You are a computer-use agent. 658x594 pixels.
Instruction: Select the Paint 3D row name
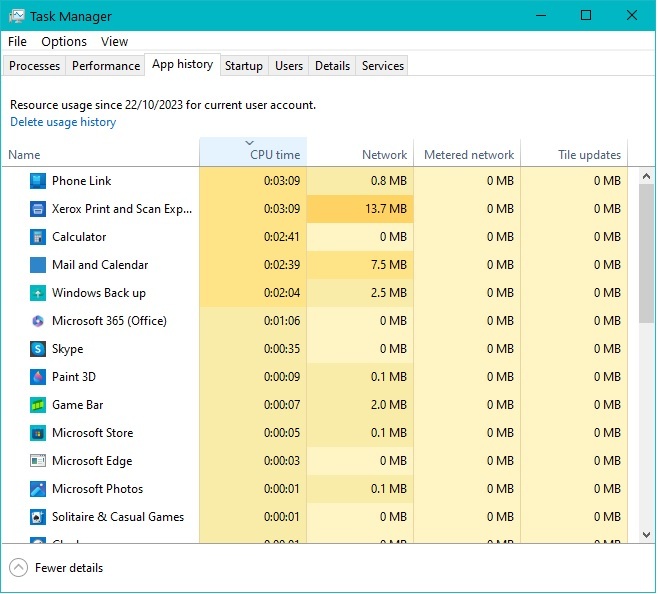tap(74, 377)
